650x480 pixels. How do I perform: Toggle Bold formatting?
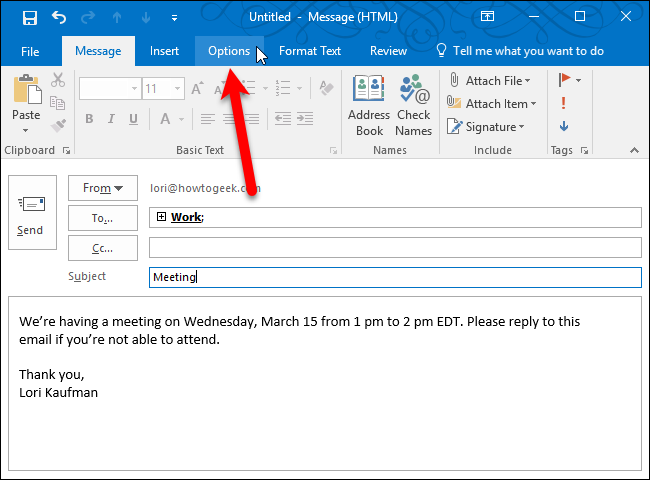pos(89,119)
